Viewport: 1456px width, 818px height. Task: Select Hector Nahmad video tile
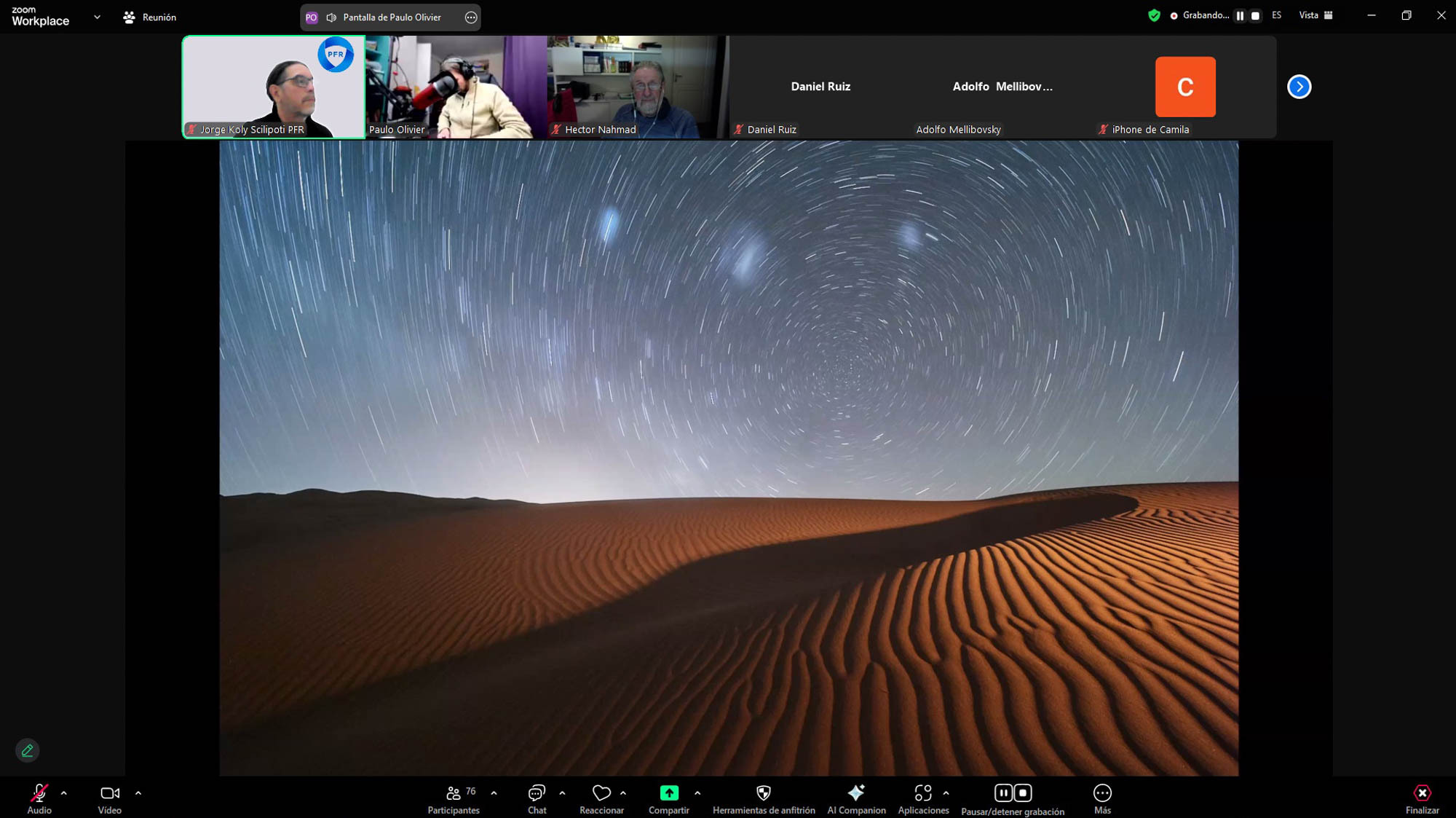pyautogui.click(x=638, y=87)
